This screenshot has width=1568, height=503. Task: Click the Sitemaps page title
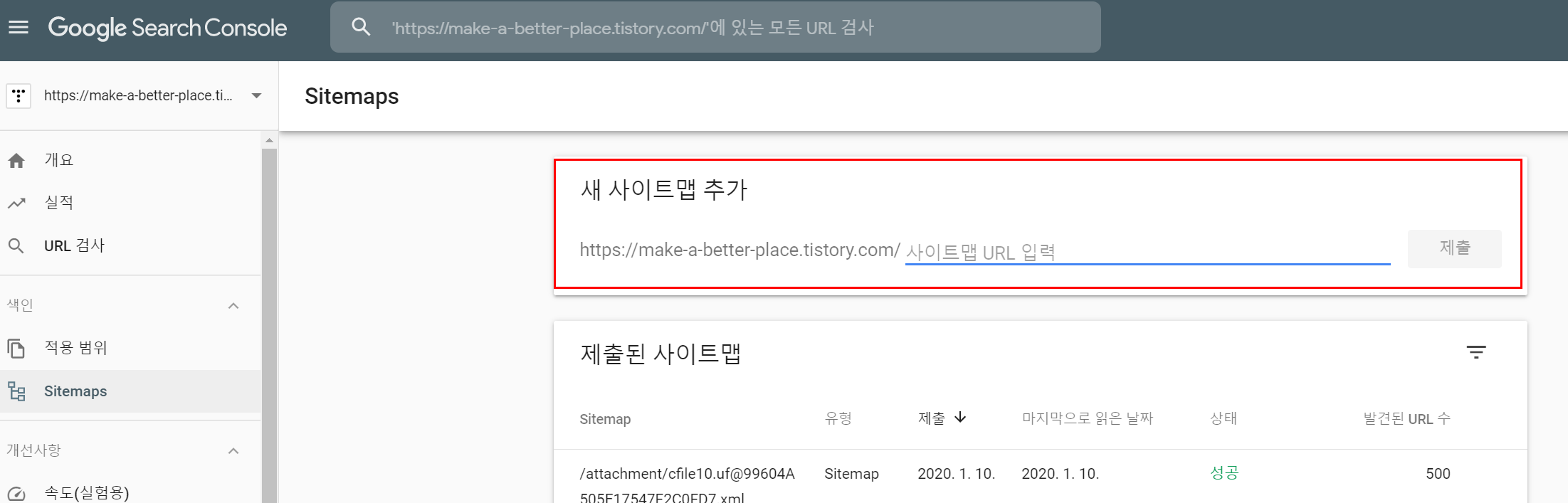coord(352,96)
